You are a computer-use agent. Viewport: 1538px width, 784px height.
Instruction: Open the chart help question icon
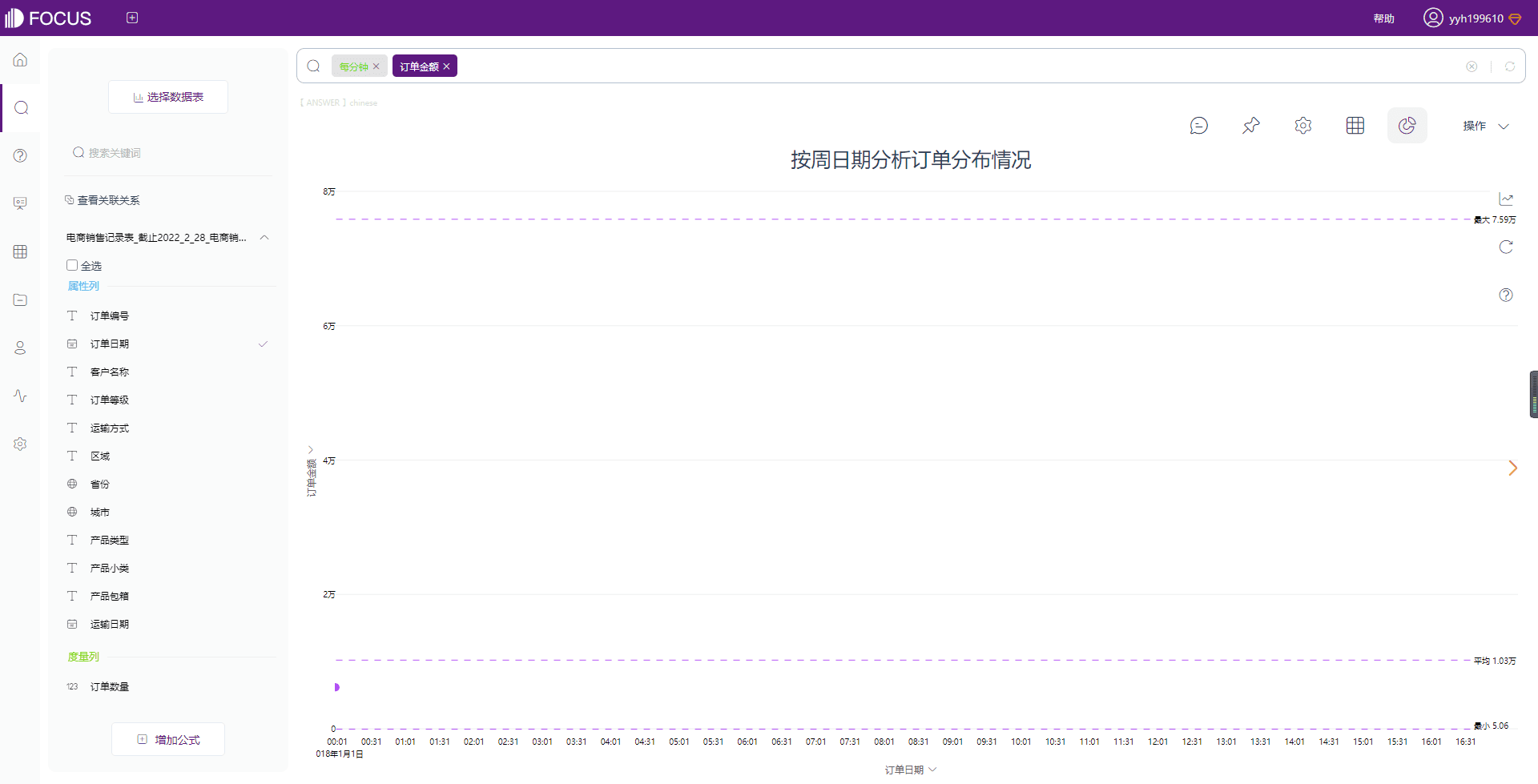(x=1506, y=295)
